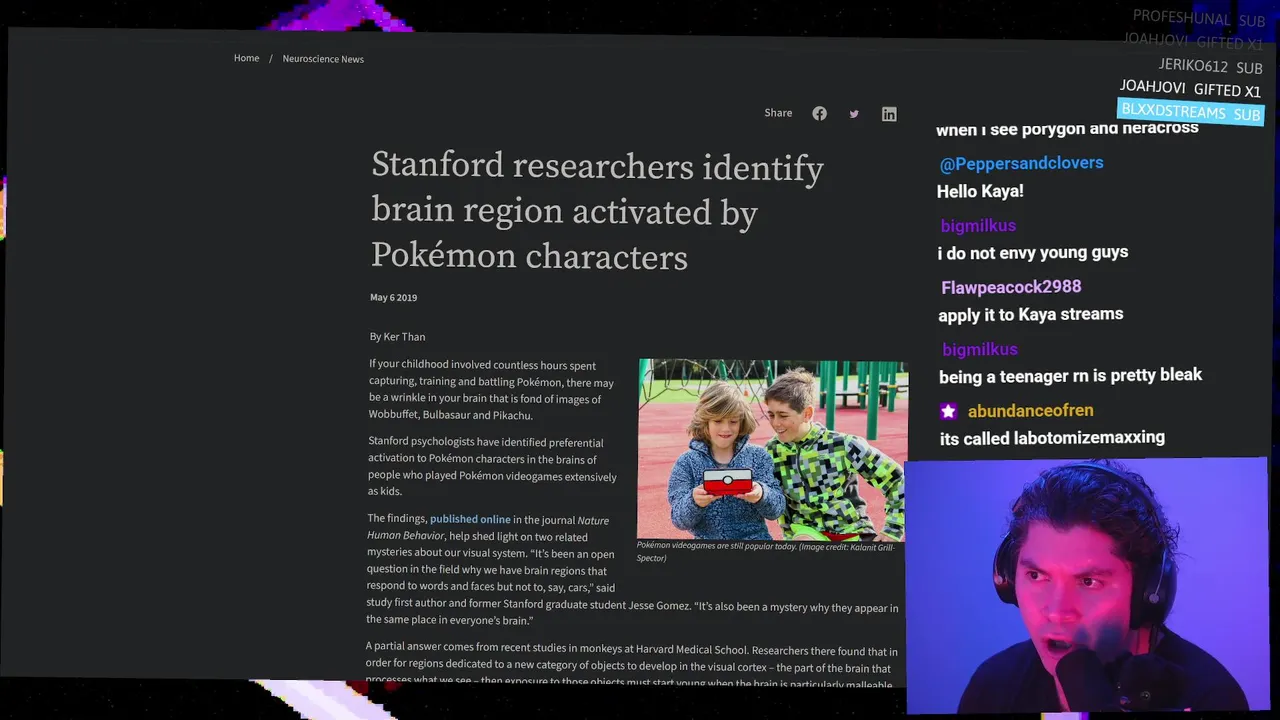Screen dimensions: 1280x720
Task: Go to Home breadcrumb link
Action: click(x=246, y=58)
